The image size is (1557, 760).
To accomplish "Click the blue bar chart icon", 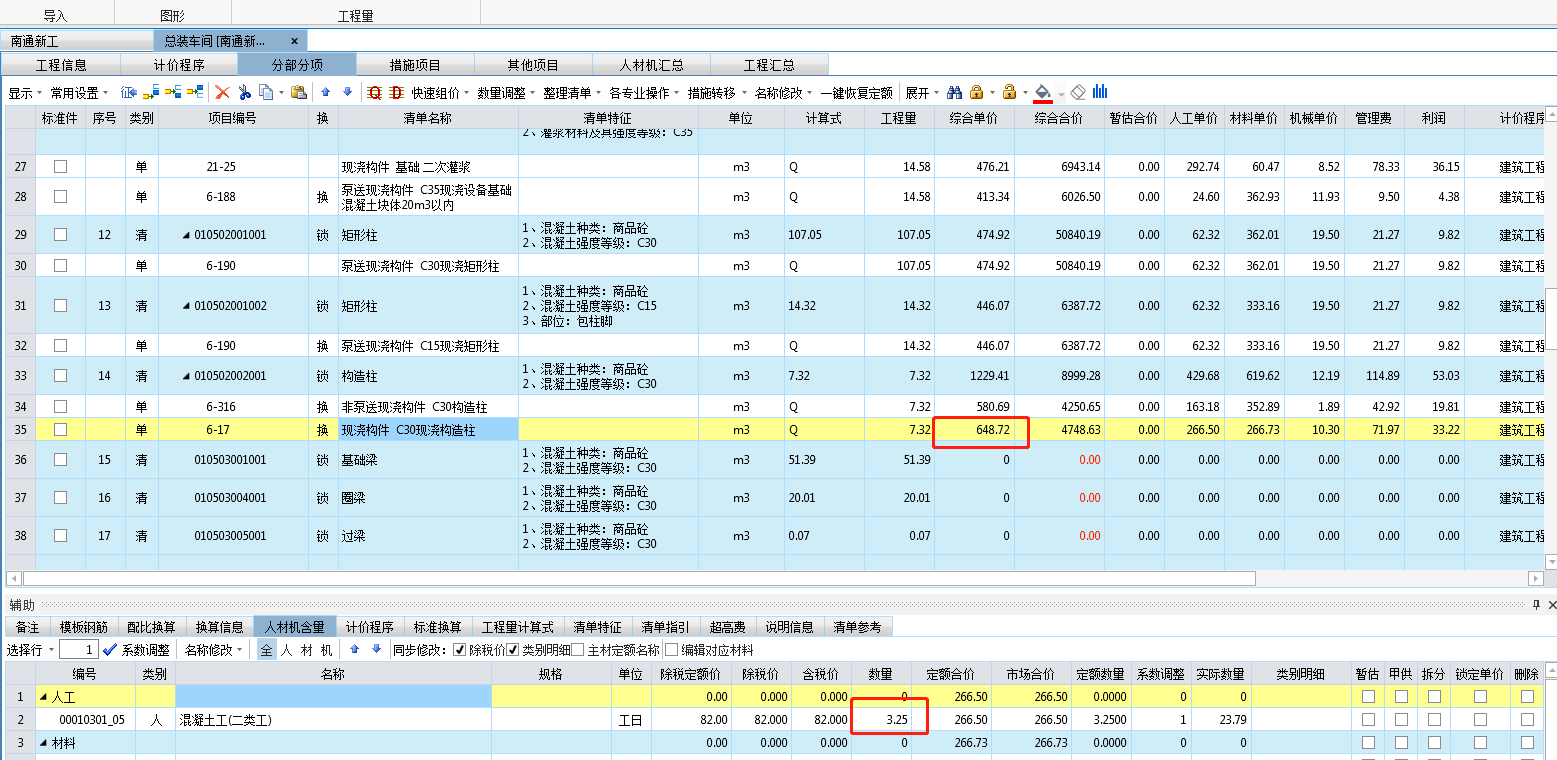I will (x=1100, y=92).
